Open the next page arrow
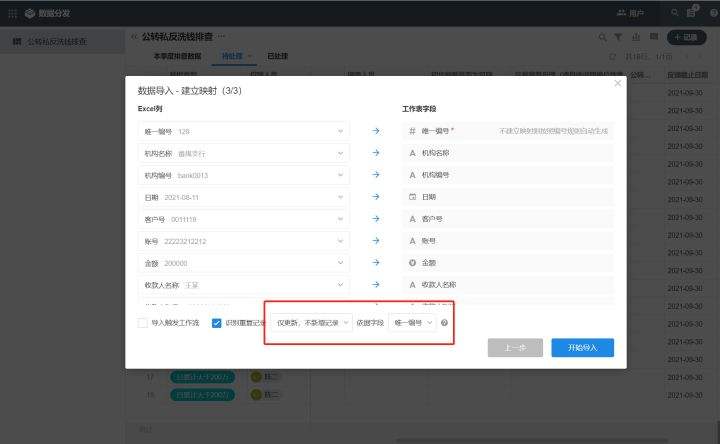The image size is (720, 444). pos(700,56)
